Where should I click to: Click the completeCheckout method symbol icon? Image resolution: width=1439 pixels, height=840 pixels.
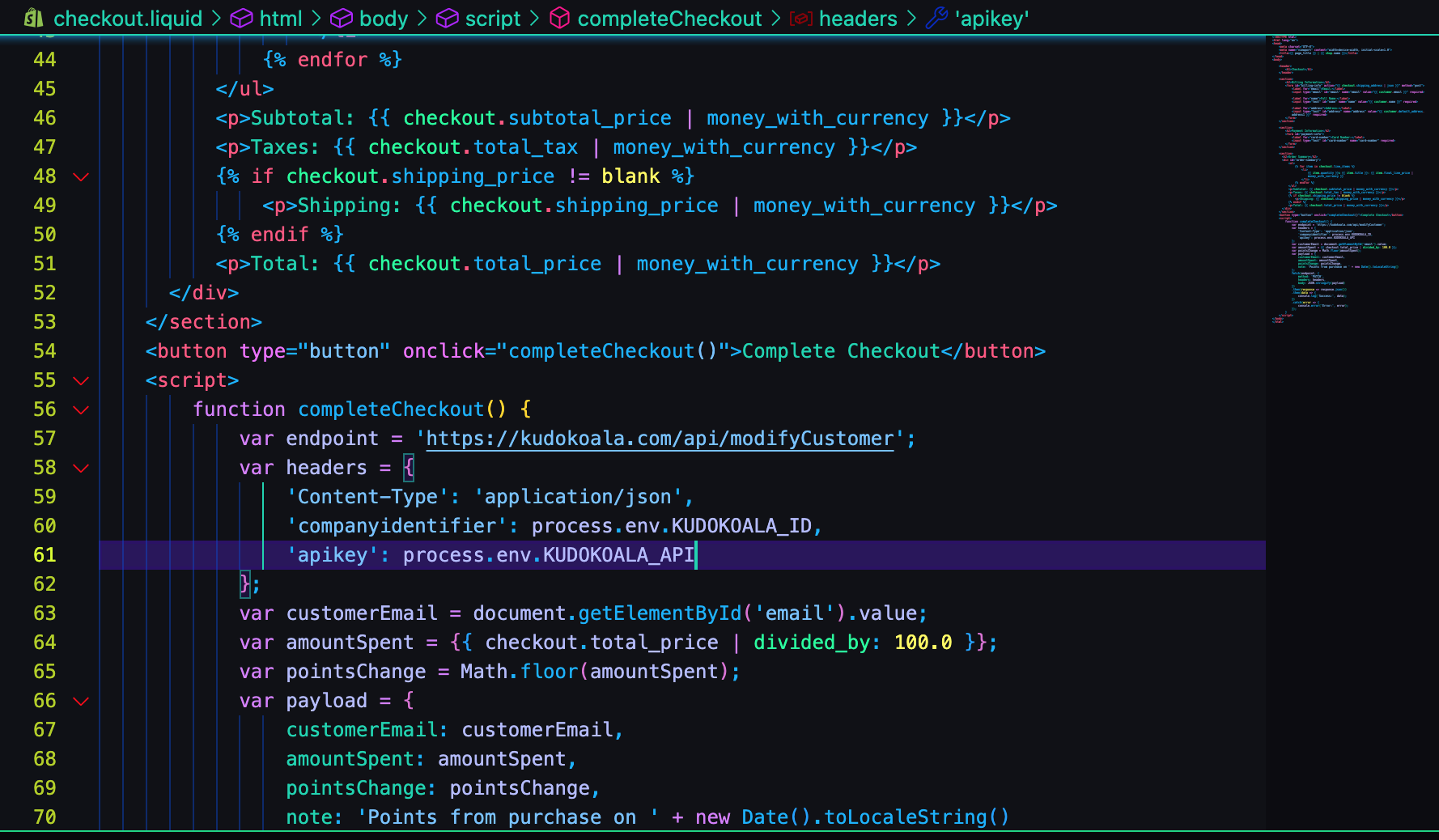coord(559,18)
